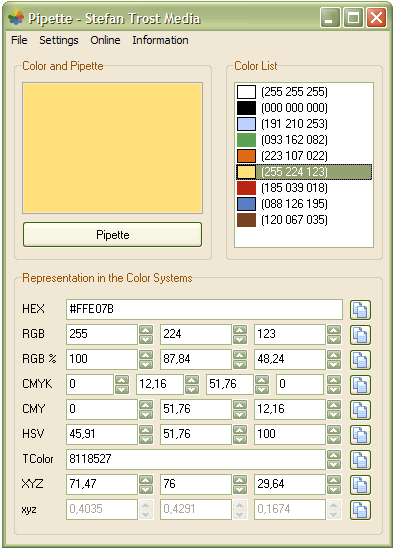Copy the RGB values to clipboard
This screenshot has height=550, width=395.
360,335
